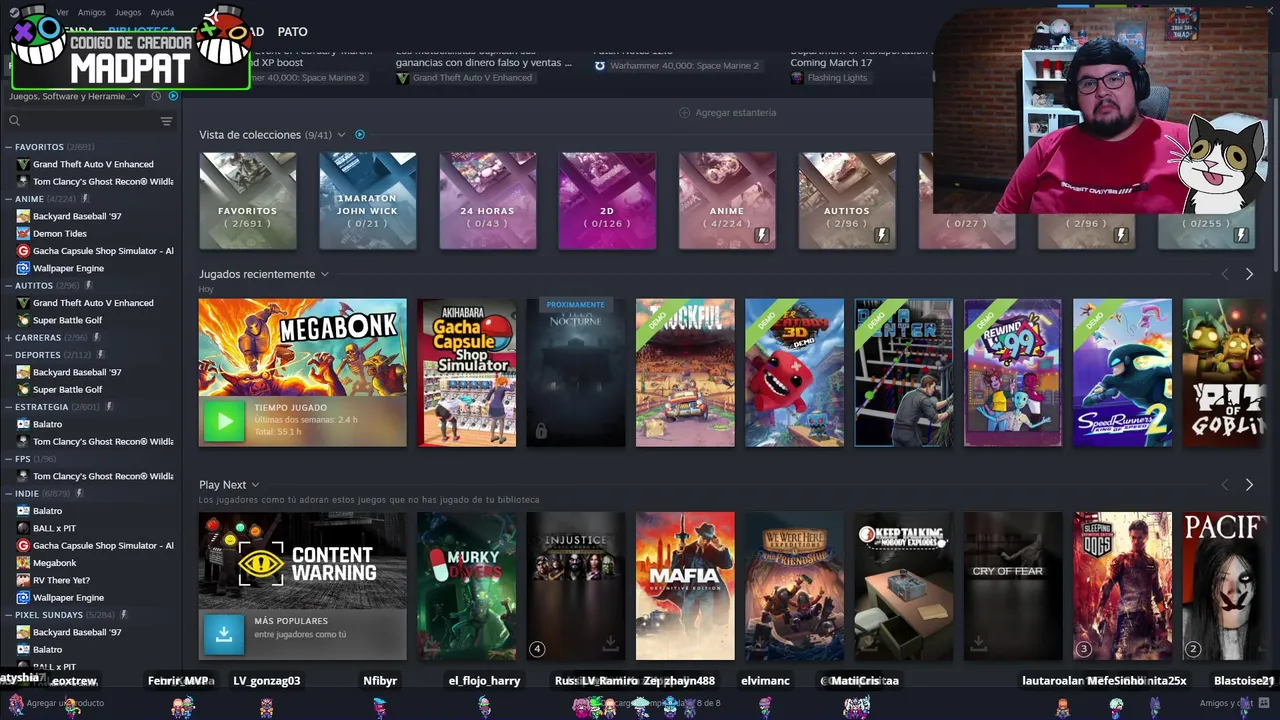
Task: Open the PATO profile tab
Action: tap(292, 32)
